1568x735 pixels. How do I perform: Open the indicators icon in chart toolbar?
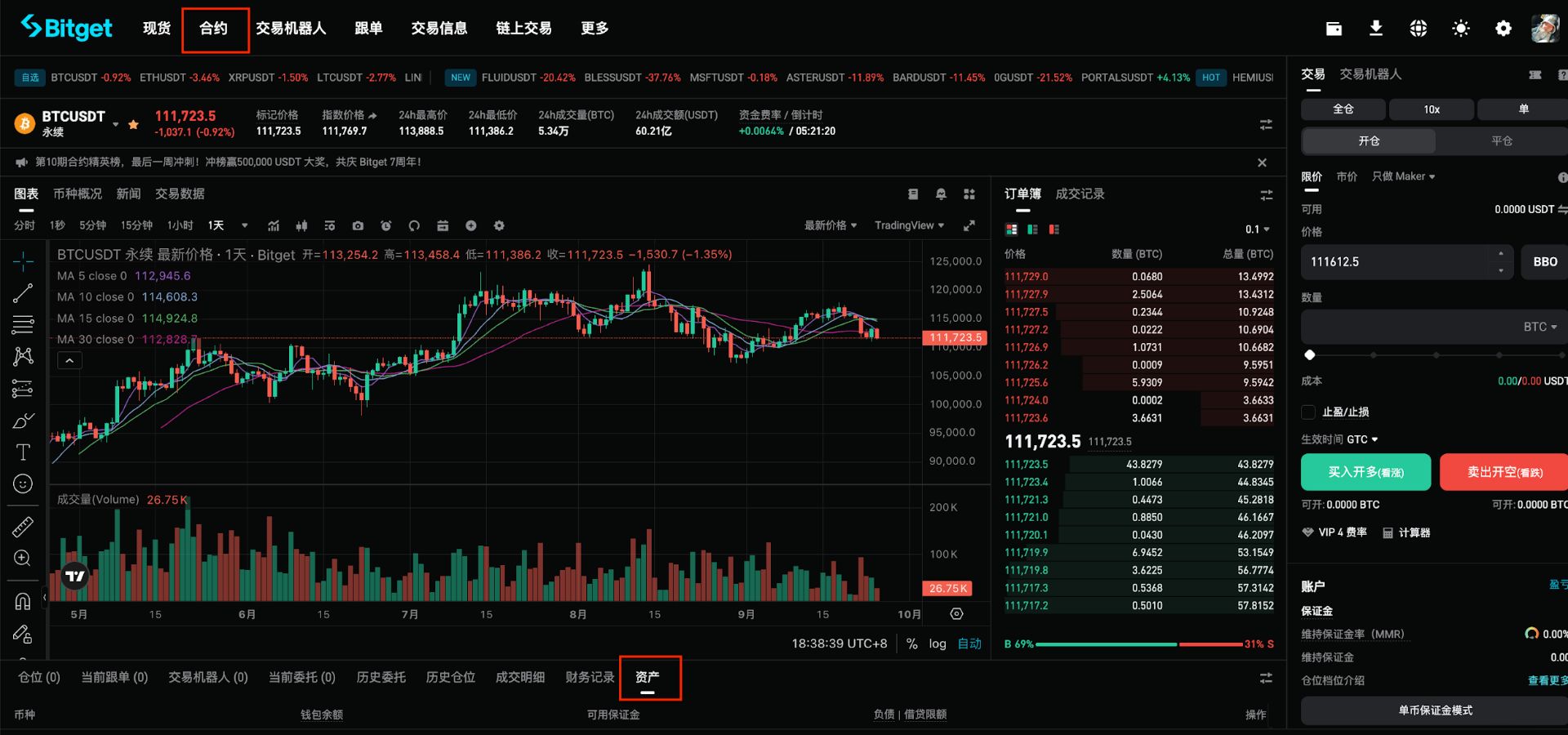click(x=274, y=225)
